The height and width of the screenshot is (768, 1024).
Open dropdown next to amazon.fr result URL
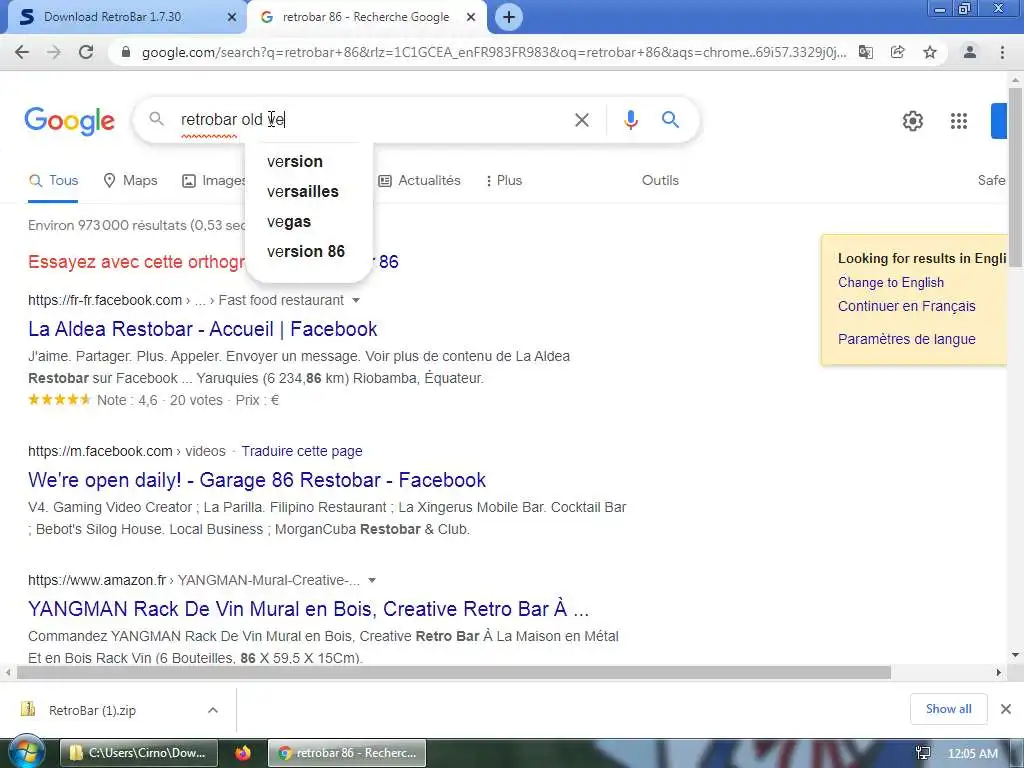tap(372, 580)
